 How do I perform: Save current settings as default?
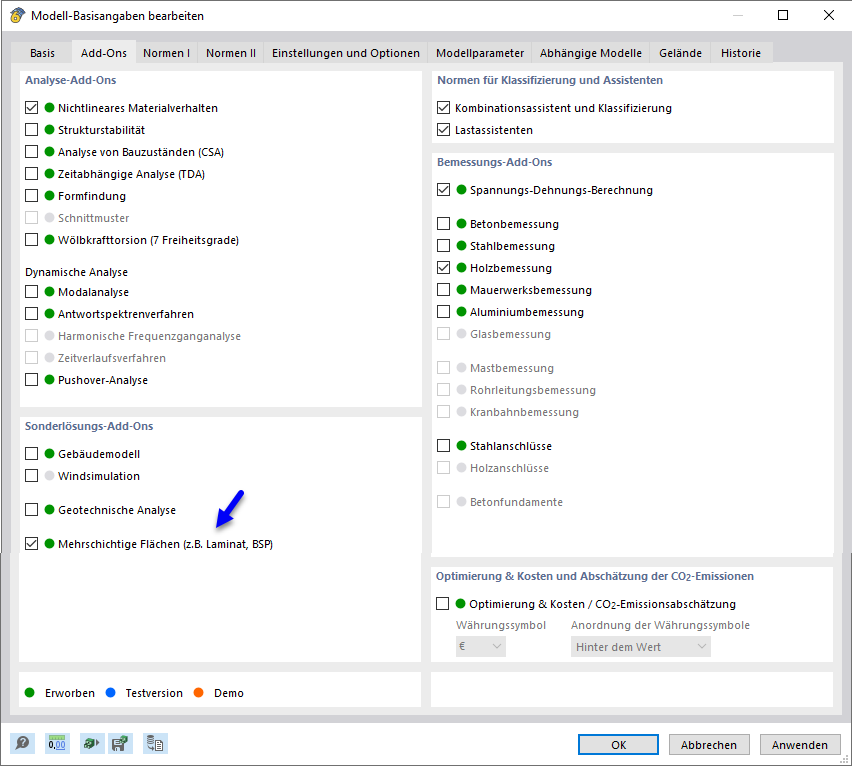120,743
